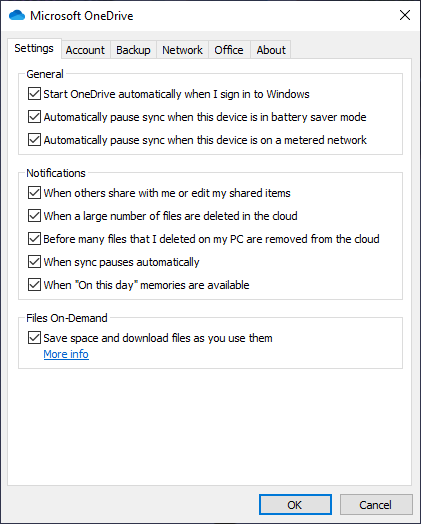The width and height of the screenshot is (421, 524).
Task: Confirm settings with the OK button
Action: 295,505
